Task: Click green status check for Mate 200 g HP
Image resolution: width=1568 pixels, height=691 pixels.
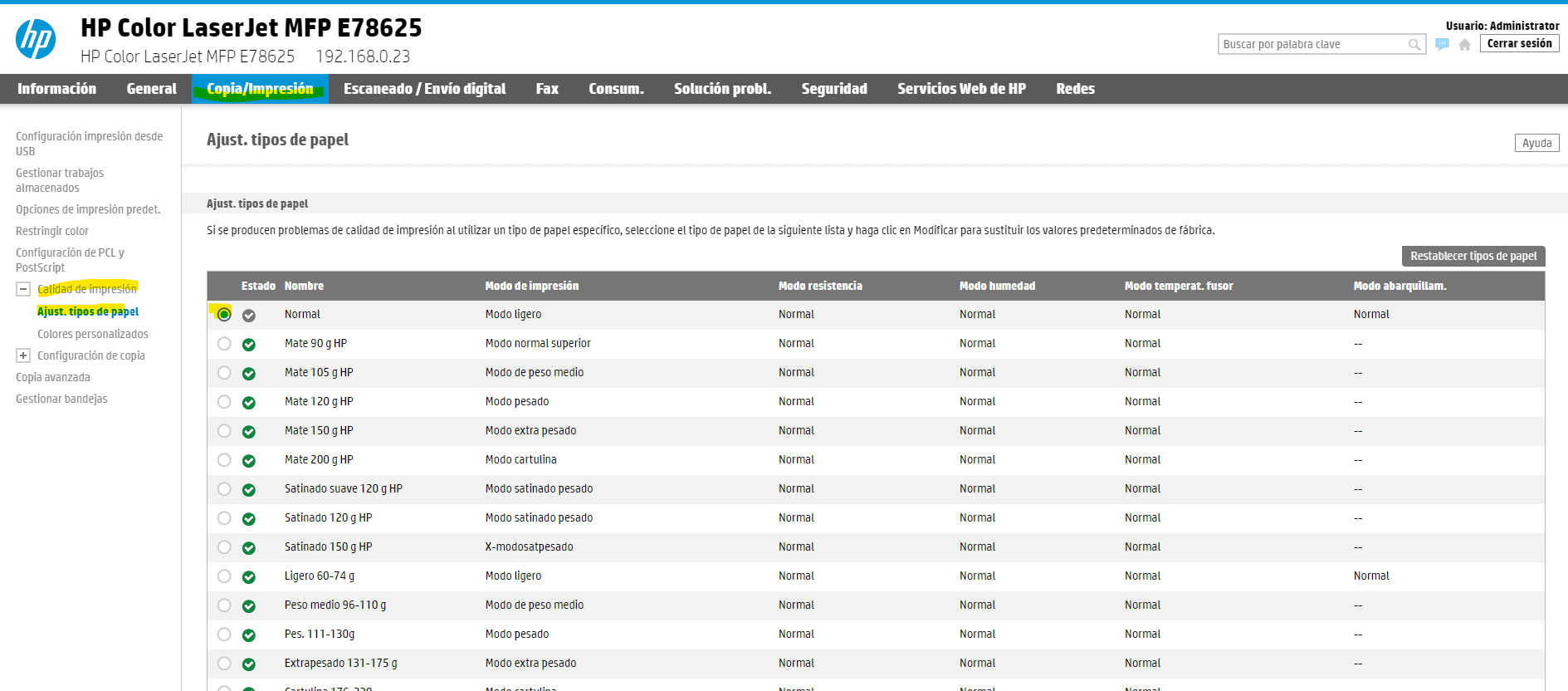Action: coord(249,461)
